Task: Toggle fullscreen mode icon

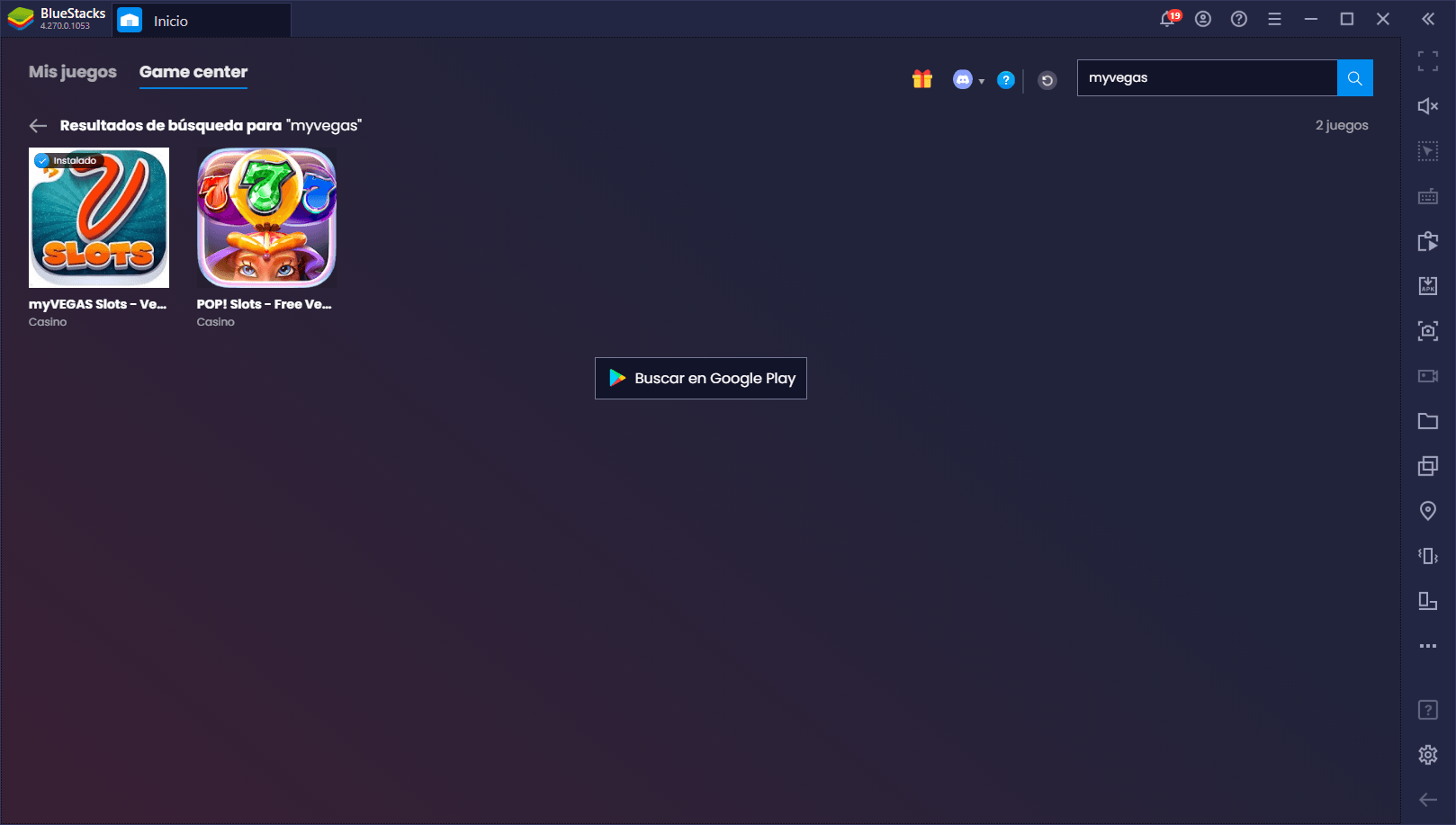Action: 1428,61
